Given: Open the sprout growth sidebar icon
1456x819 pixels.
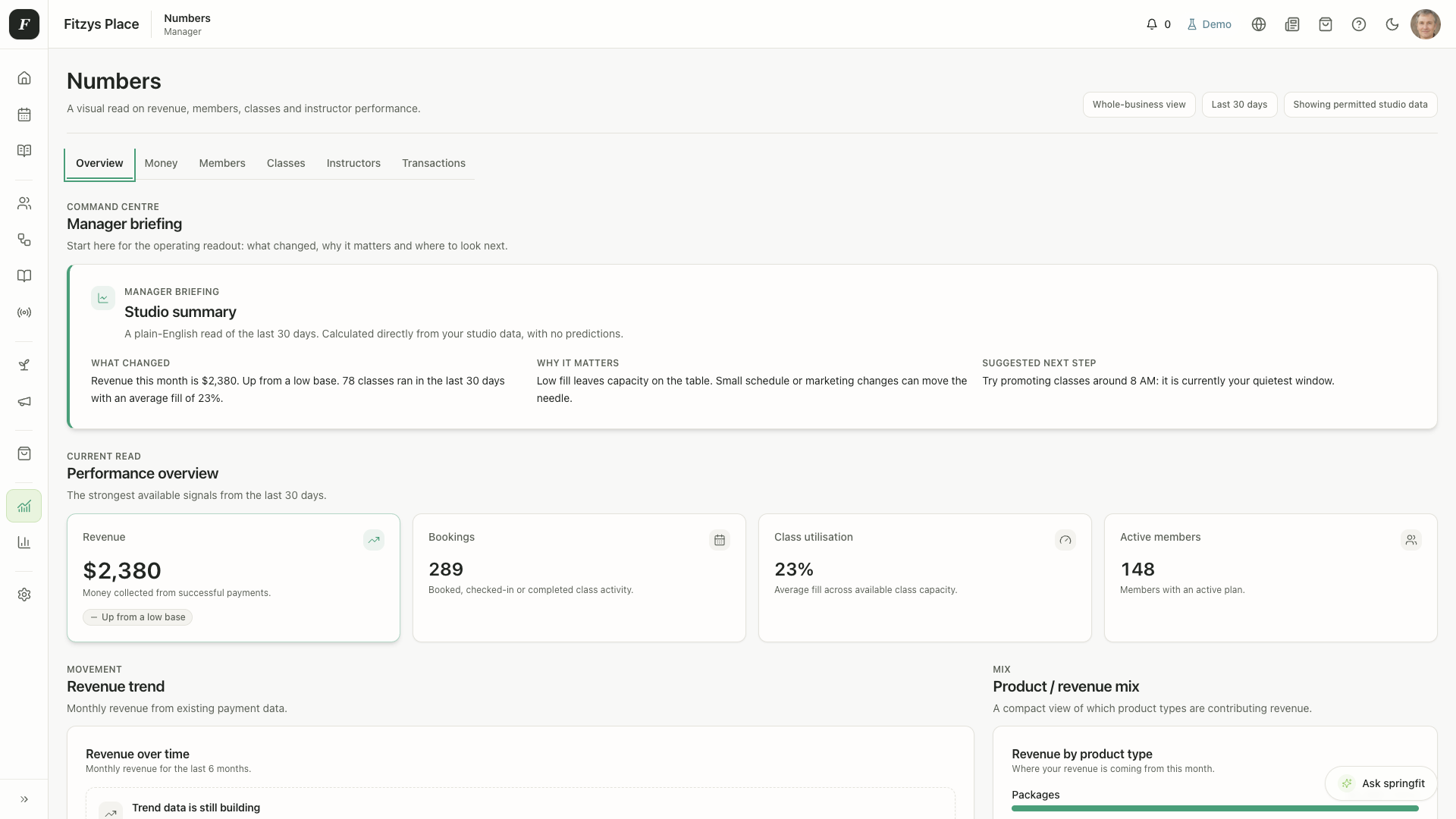Looking at the screenshot, I should pos(24,366).
